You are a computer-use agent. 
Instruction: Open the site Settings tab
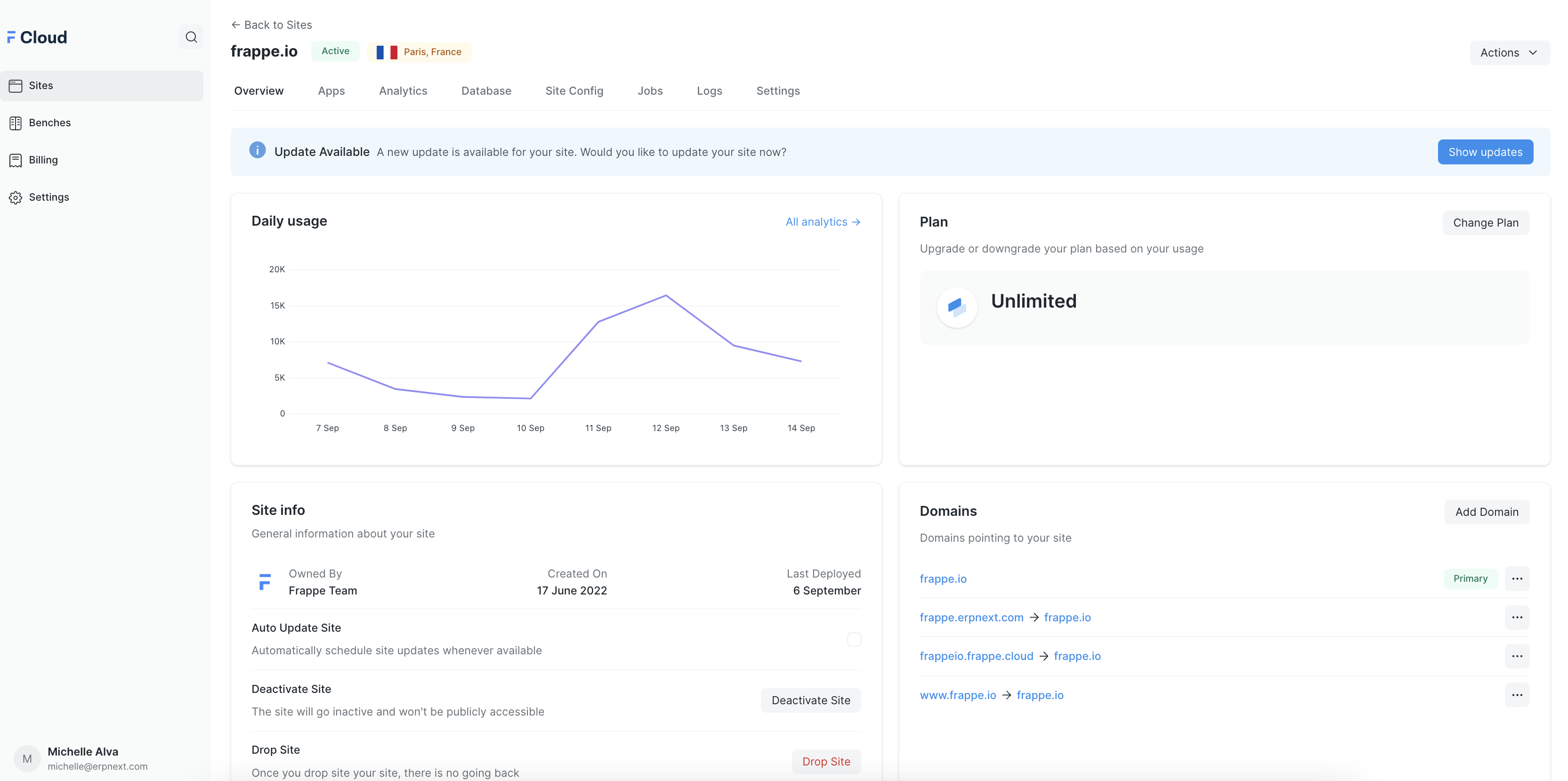778,91
